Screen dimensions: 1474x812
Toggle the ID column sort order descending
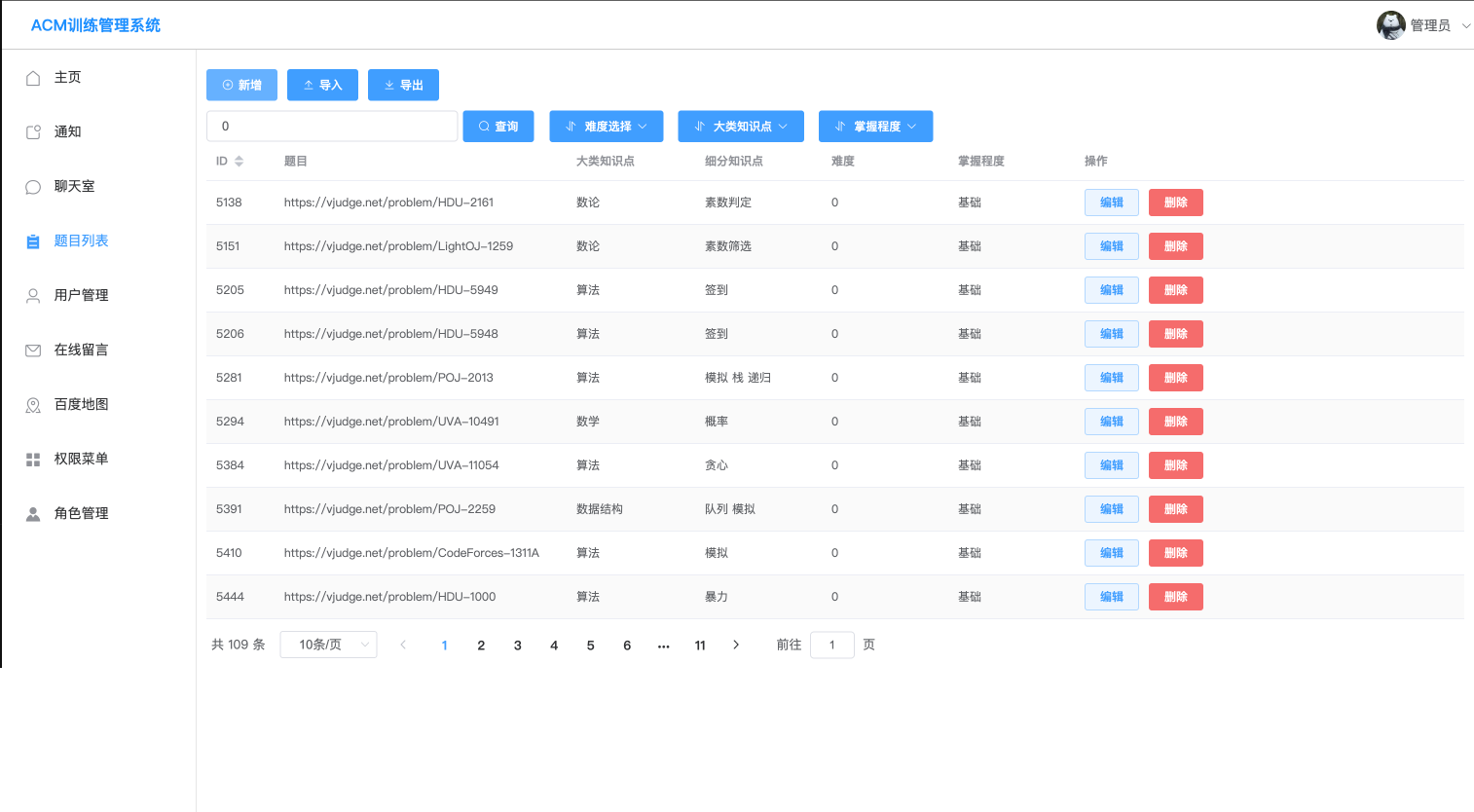239,164
